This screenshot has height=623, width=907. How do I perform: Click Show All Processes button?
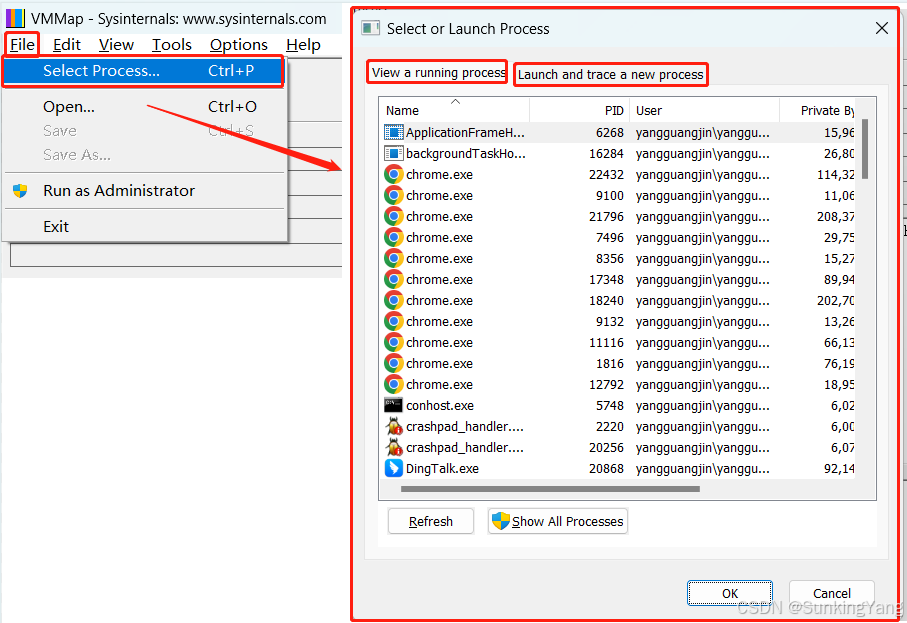click(x=558, y=521)
